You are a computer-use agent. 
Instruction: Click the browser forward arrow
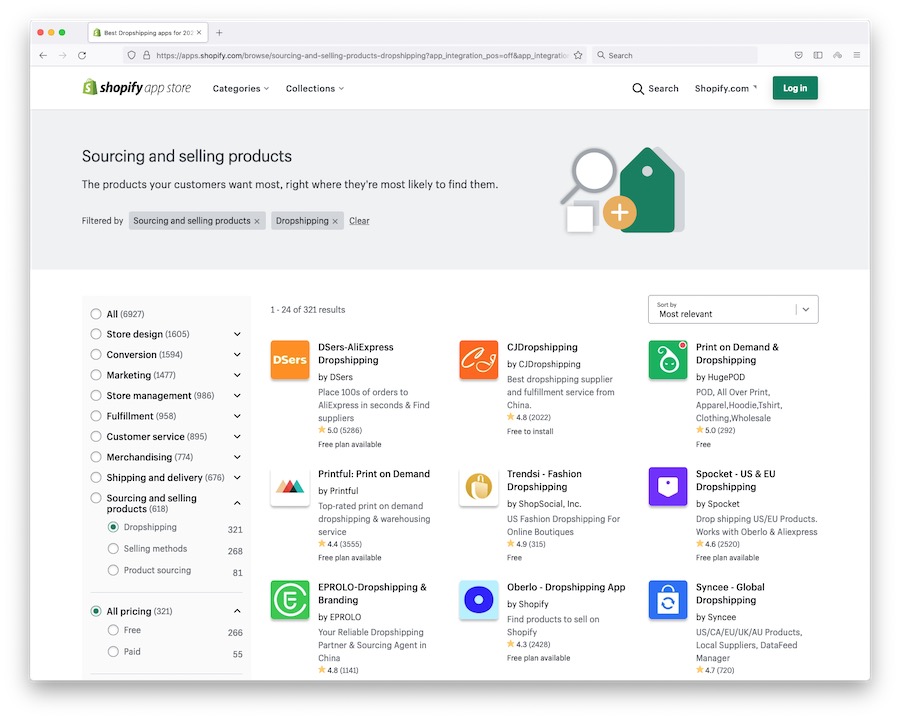pos(63,55)
